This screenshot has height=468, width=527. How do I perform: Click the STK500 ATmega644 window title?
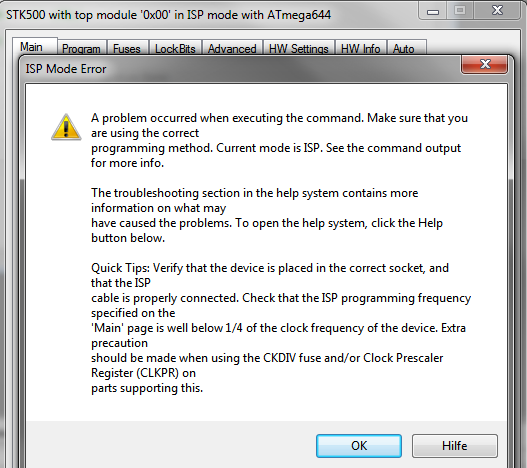click(x=168, y=15)
